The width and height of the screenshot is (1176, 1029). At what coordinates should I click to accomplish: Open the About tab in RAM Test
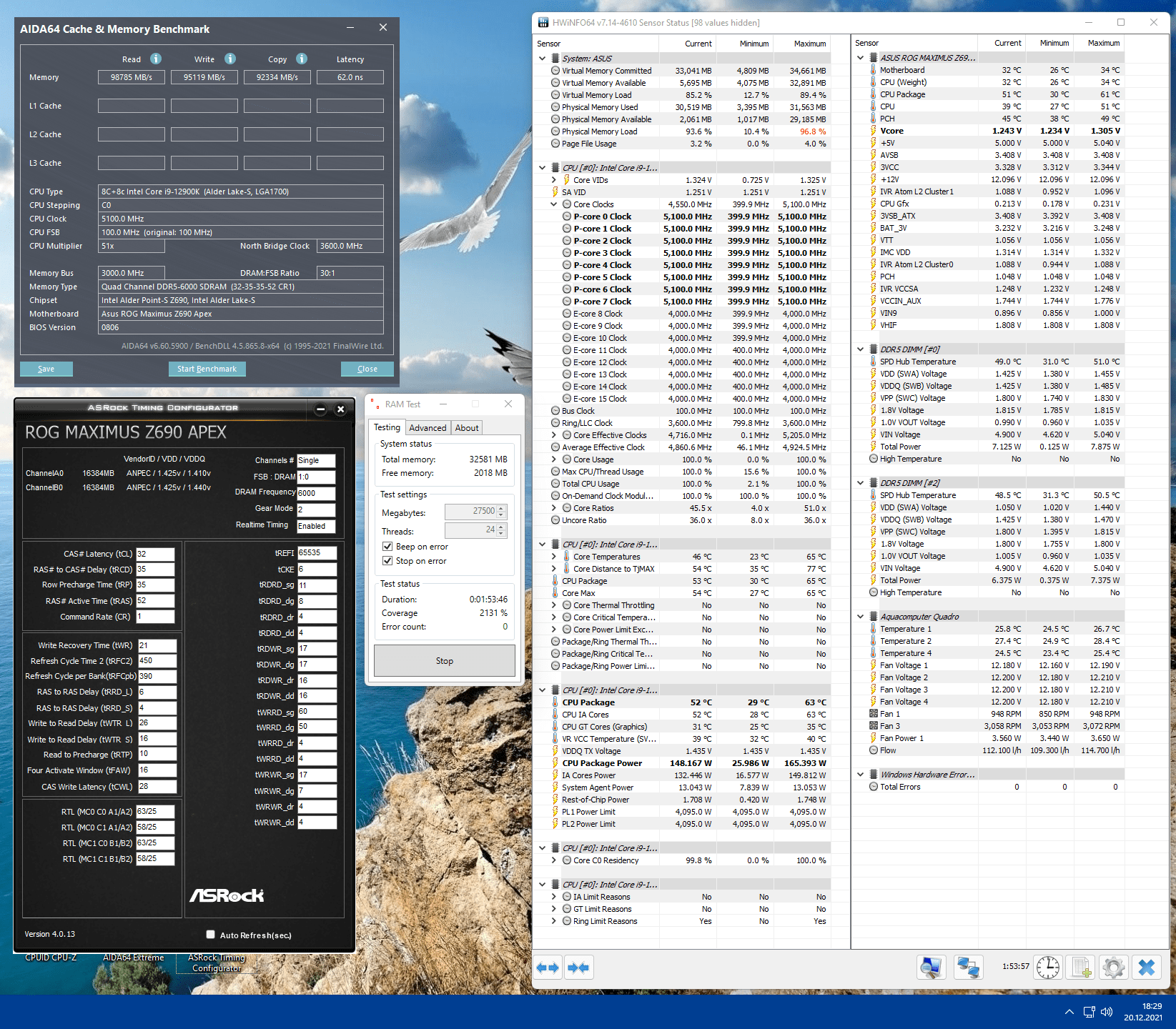point(467,428)
